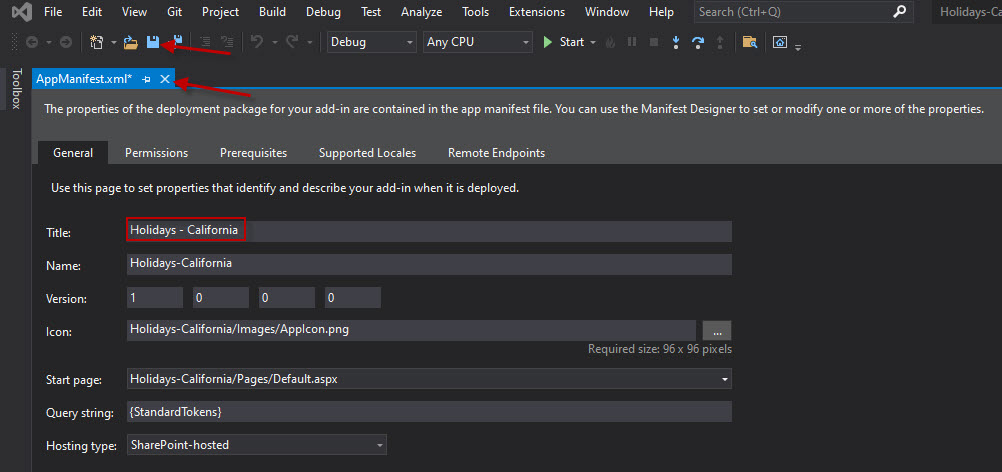The width and height of the screenshot is (1002, 472).
Task: Open the Undo history dropdown arrow
Action: pyautogui.click(x=275, y=43)
